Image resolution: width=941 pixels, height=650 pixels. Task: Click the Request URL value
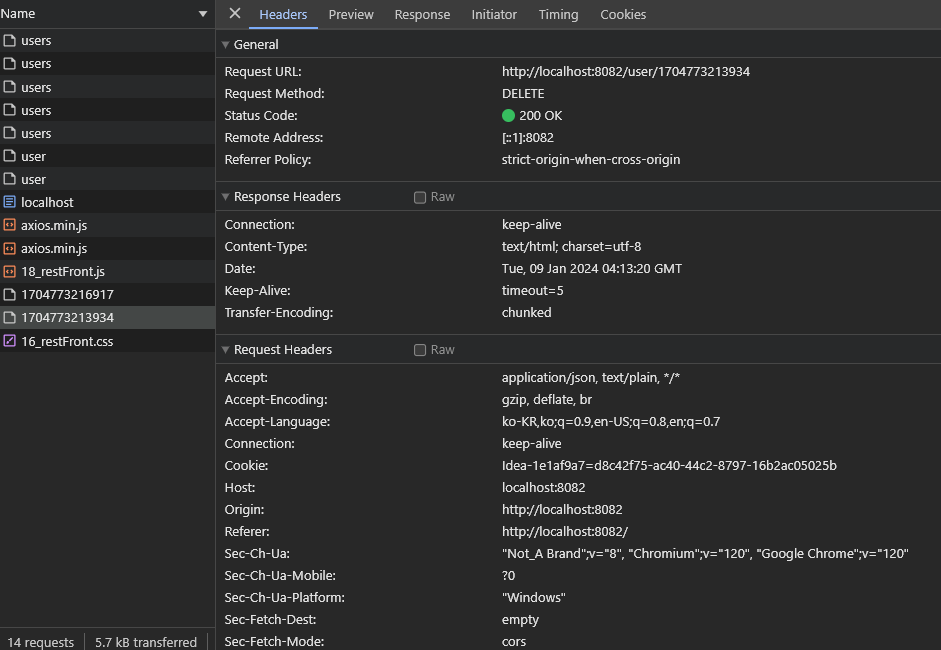[x=626, y=71]
